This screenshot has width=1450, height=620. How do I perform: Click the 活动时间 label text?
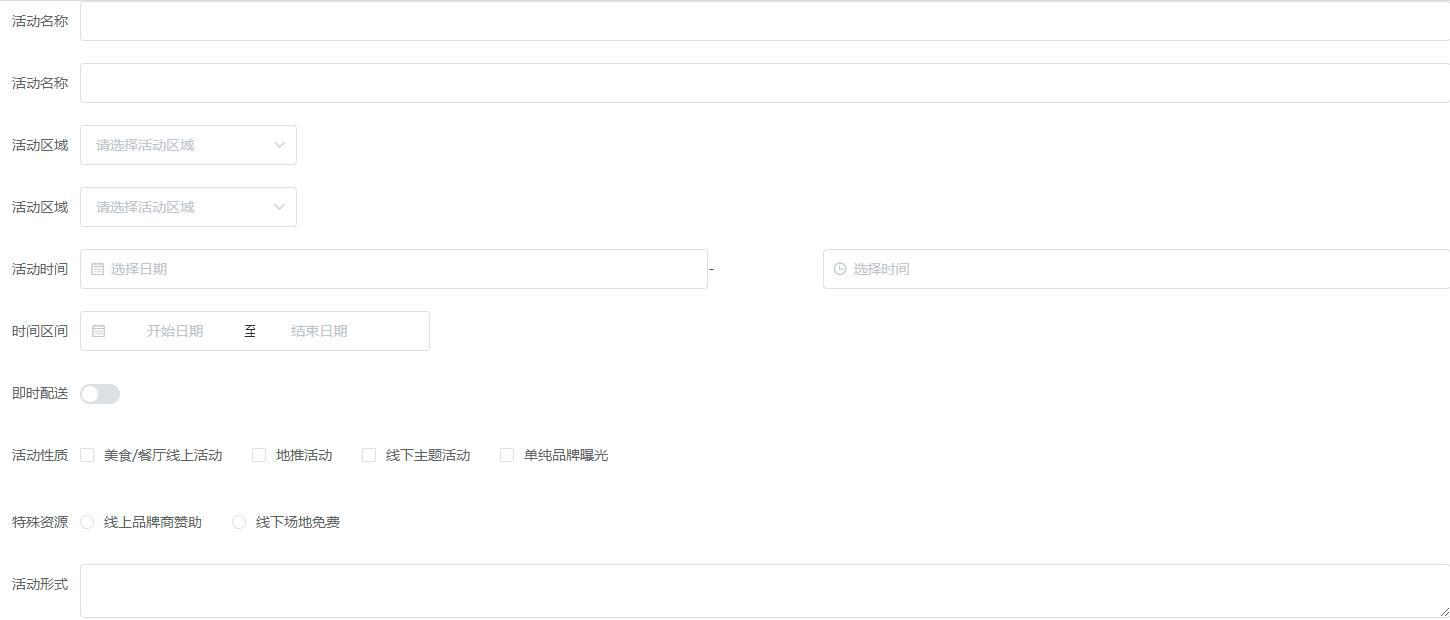[40, 269]
